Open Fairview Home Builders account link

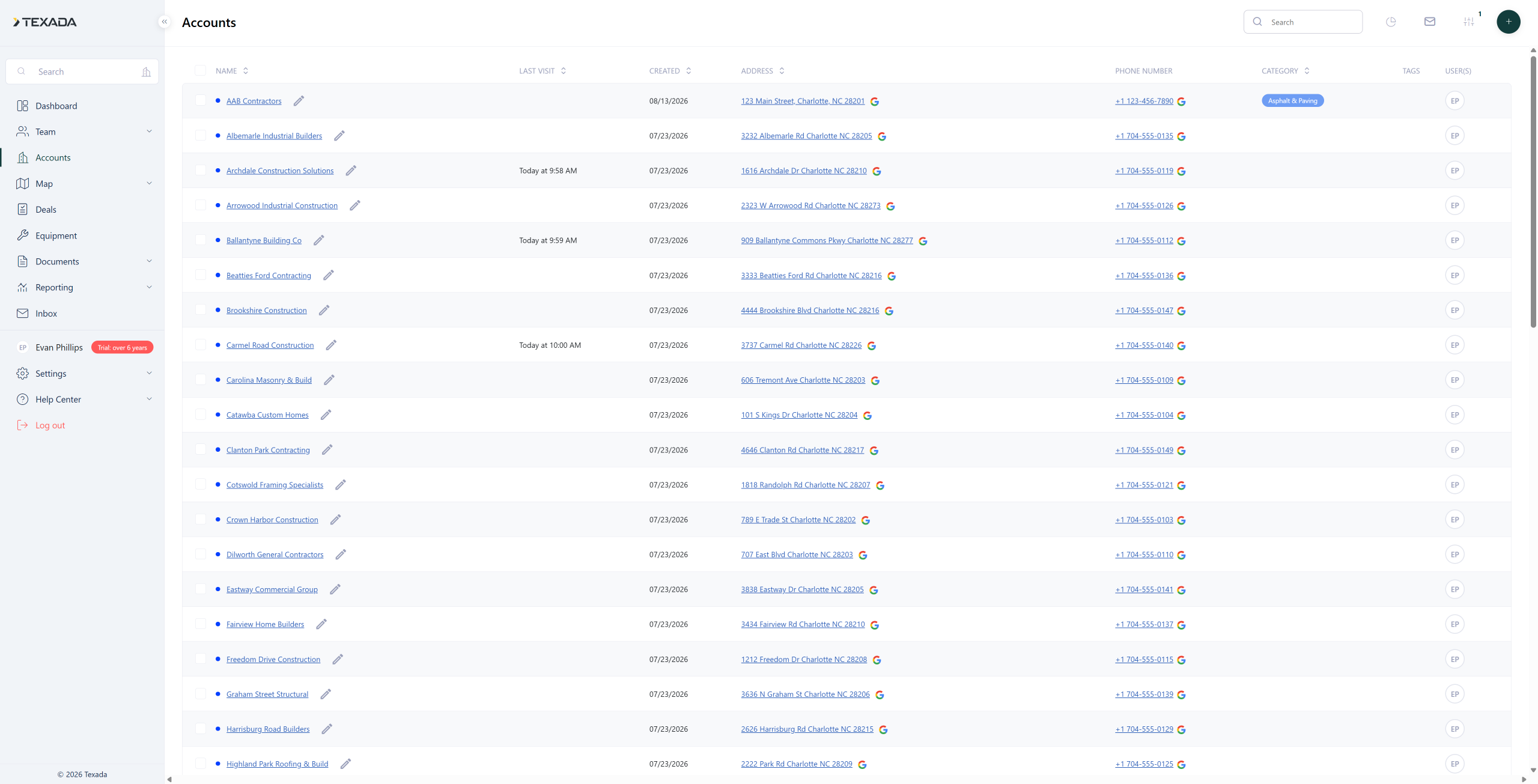[265, 624]
